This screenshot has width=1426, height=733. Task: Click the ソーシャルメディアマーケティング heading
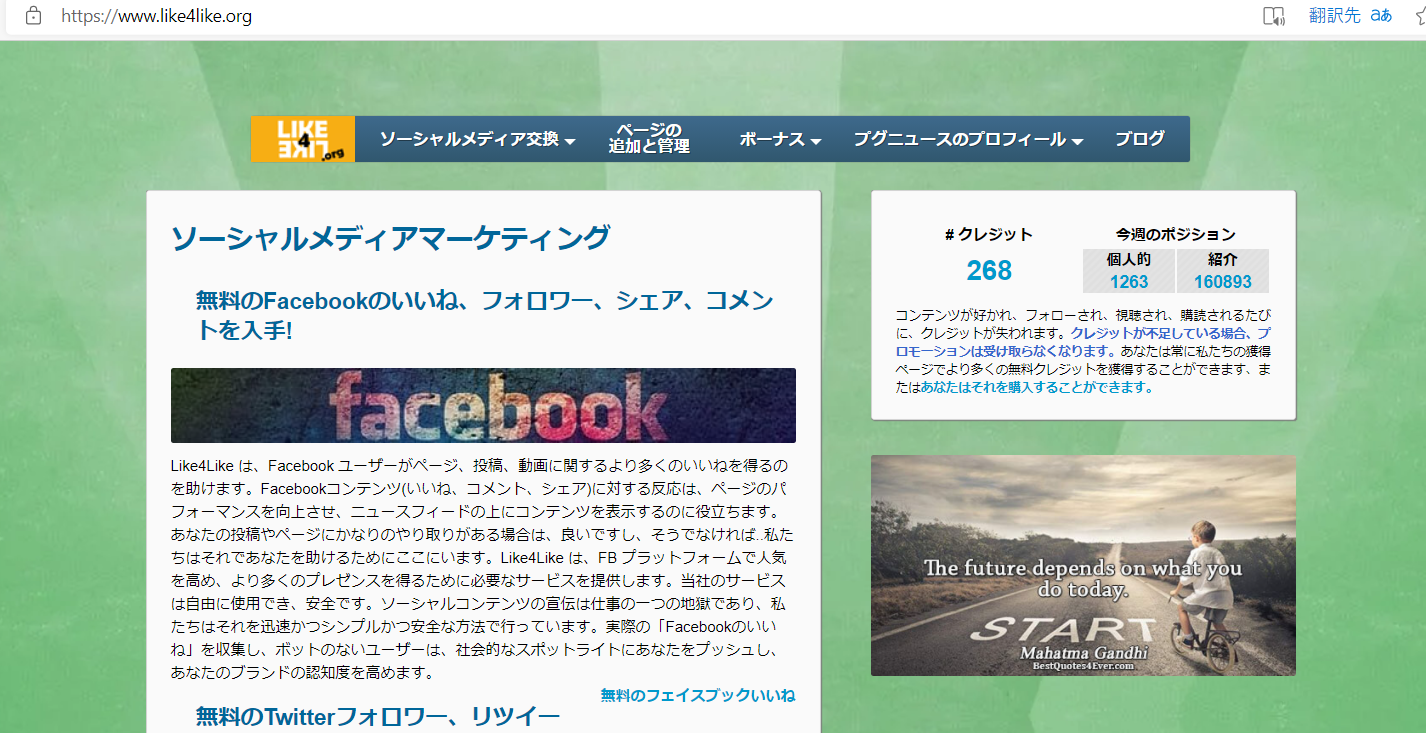(x=390, y=238)
